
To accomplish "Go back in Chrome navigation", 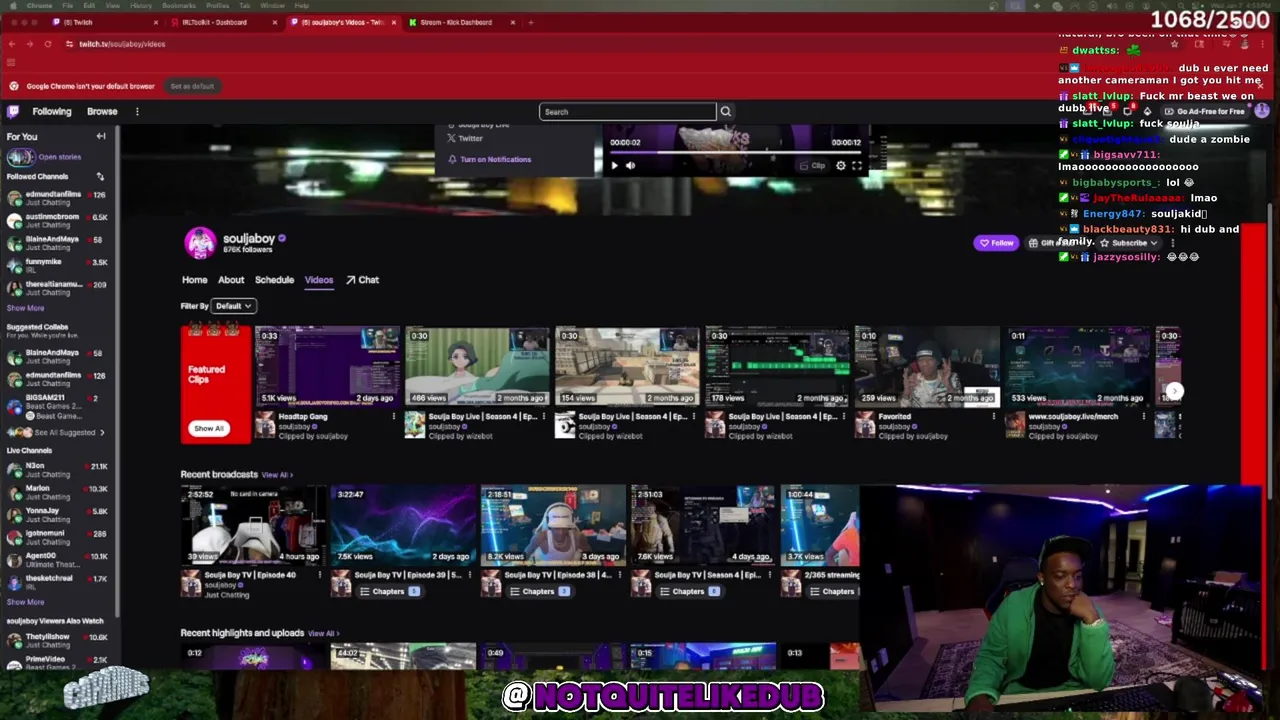I will (x=11, y=44).
